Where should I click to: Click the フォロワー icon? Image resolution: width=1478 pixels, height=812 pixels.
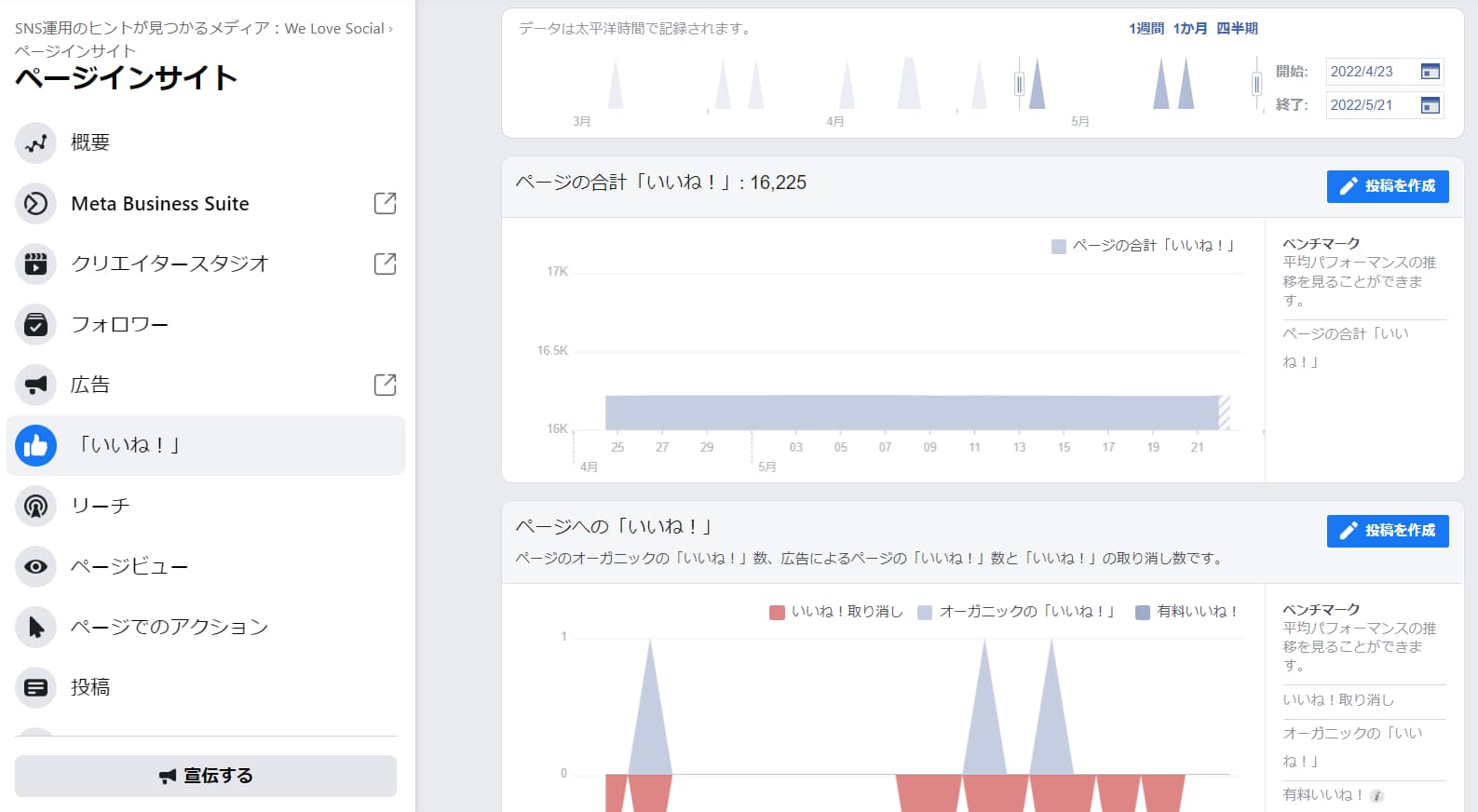(35, 325)
